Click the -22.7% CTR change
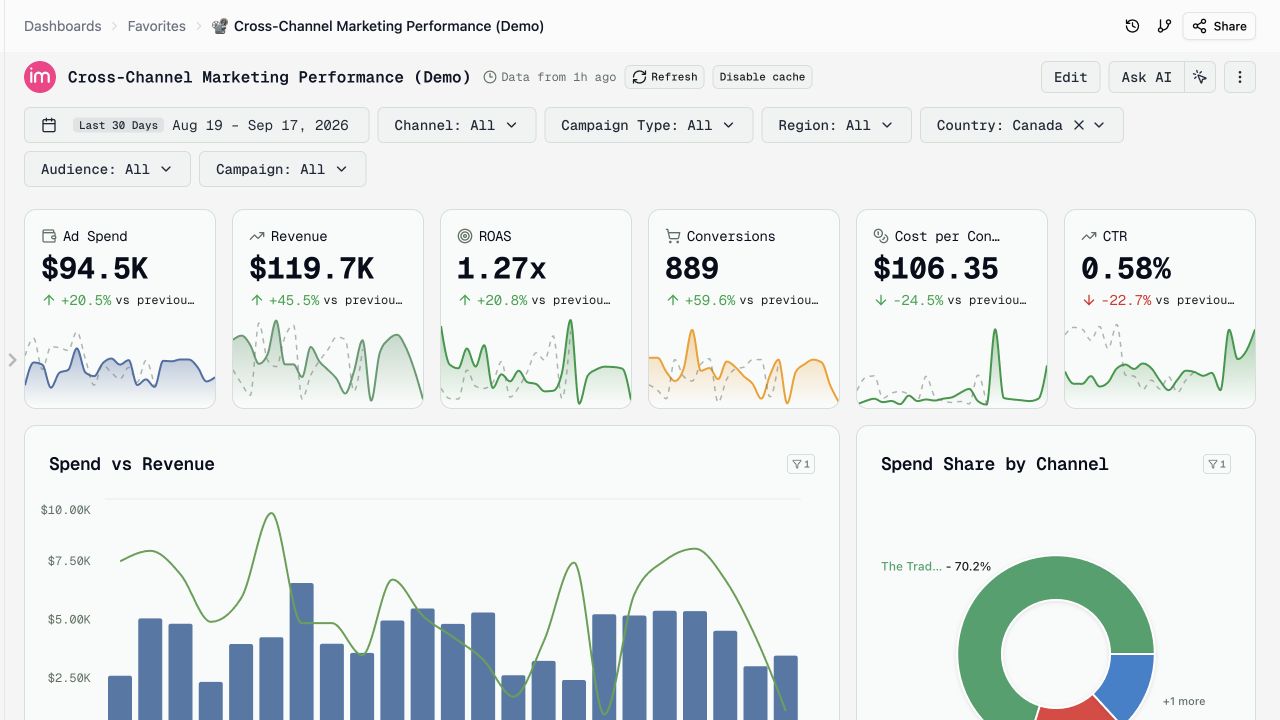The image size is (1280, 720). click(1125, 300)
